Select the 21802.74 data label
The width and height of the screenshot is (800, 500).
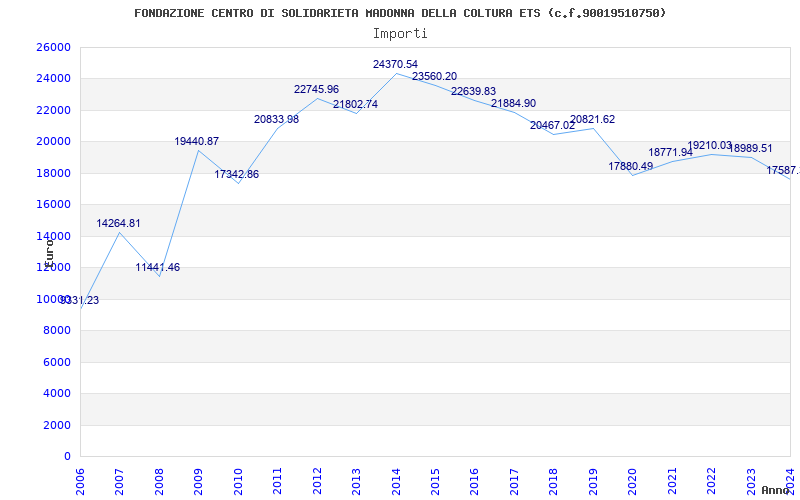356,104
